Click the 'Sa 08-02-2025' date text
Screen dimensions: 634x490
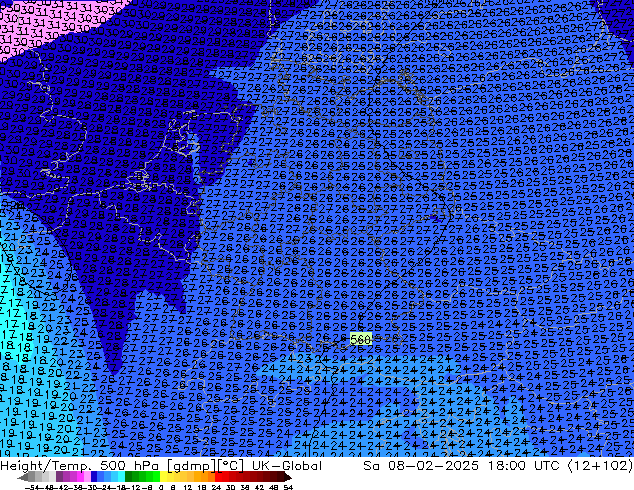[x=421, y=466]
